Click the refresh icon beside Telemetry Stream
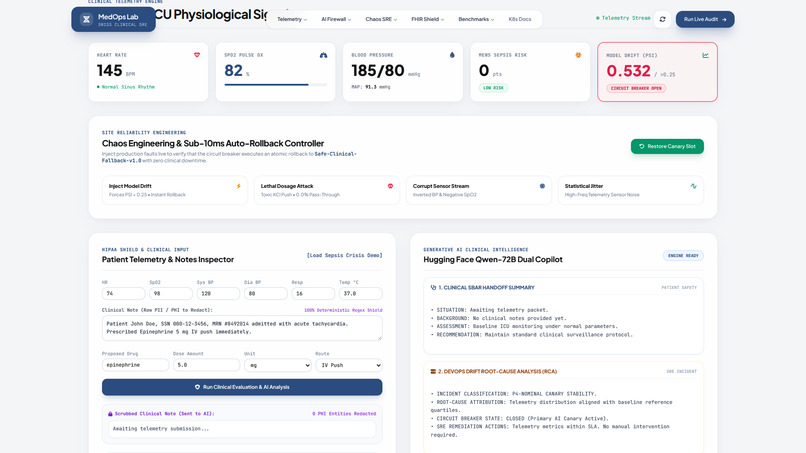Viewport: 806px width, 453px height. [x=662, y=19]
